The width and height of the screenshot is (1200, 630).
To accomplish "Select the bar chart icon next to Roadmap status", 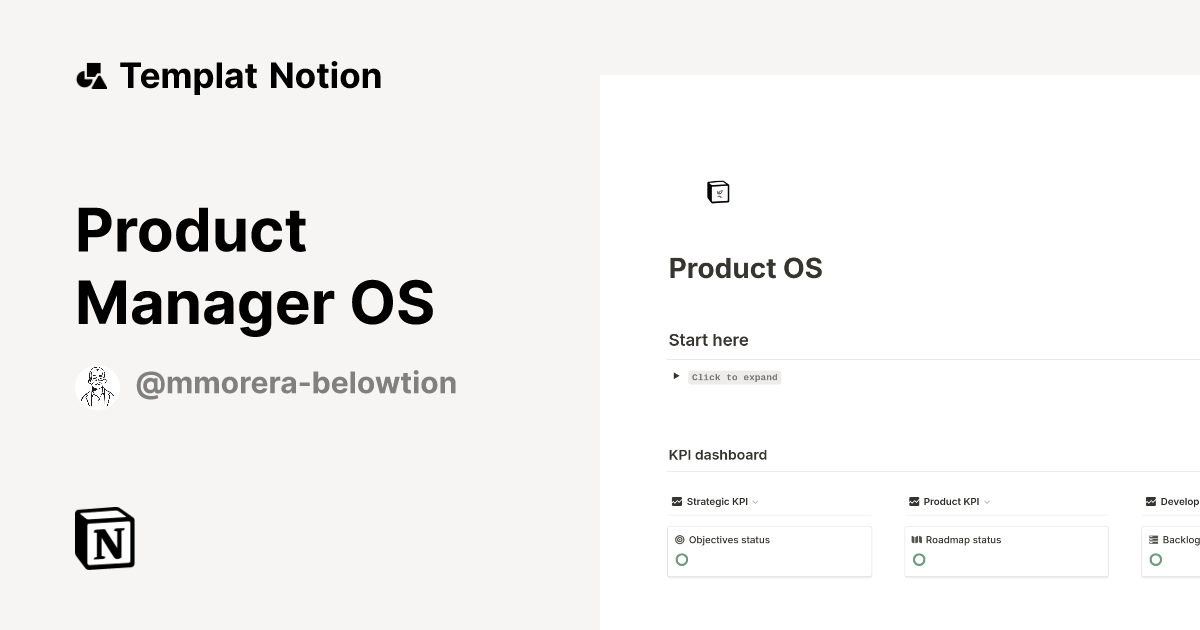I will pyautogui.click(x=917, y=539).
